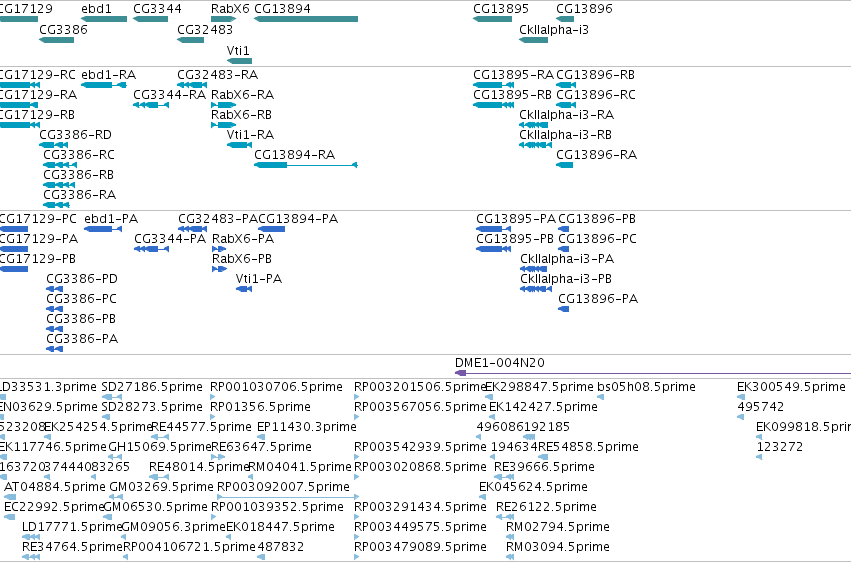Click the ebd1 gene label
The width and height of the screenshot is (851, 562).
[97, 9]
